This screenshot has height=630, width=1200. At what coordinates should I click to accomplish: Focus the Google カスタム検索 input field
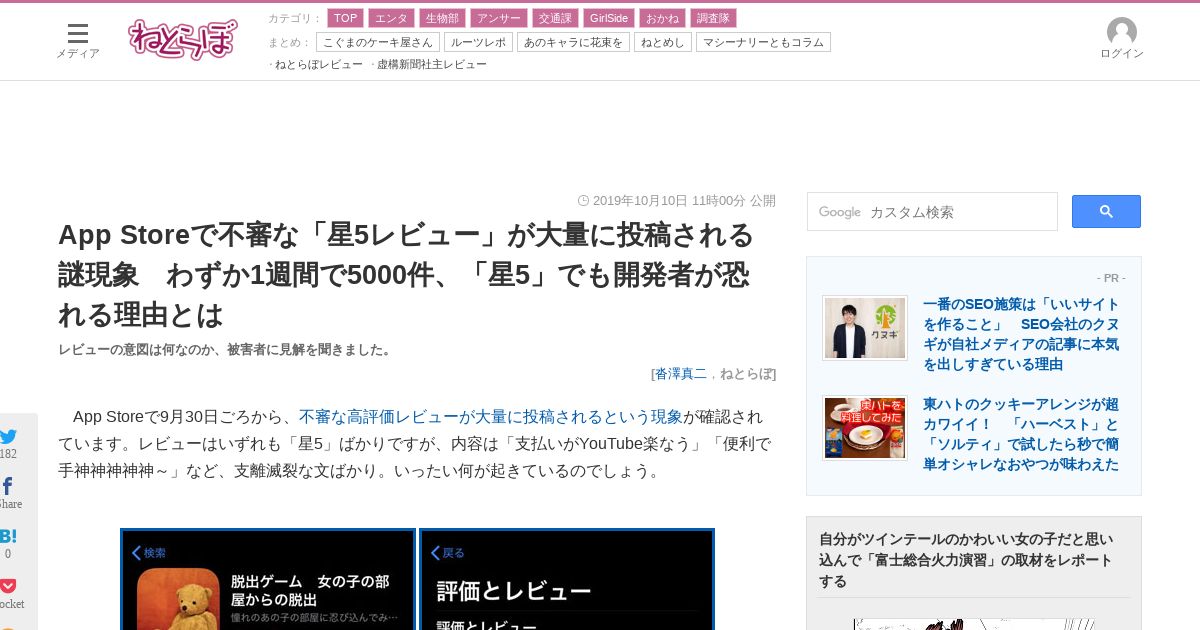pyautogui.click(x=932, y=212)
